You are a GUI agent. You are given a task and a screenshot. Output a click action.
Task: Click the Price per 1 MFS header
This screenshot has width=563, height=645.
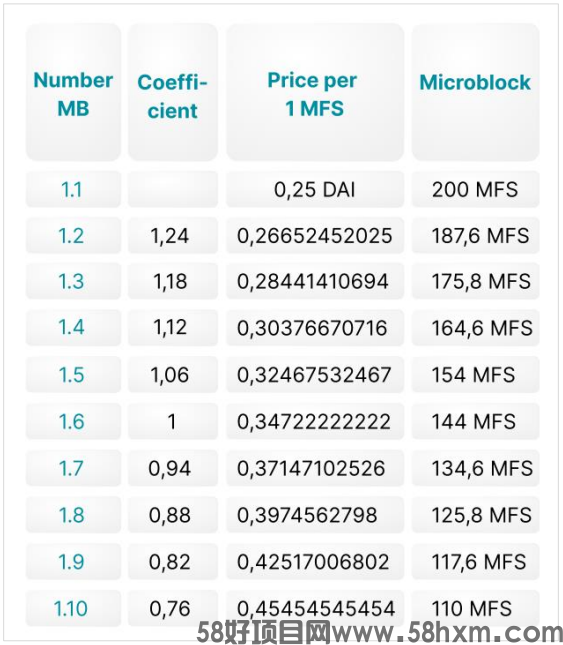[x=315, y=92]
